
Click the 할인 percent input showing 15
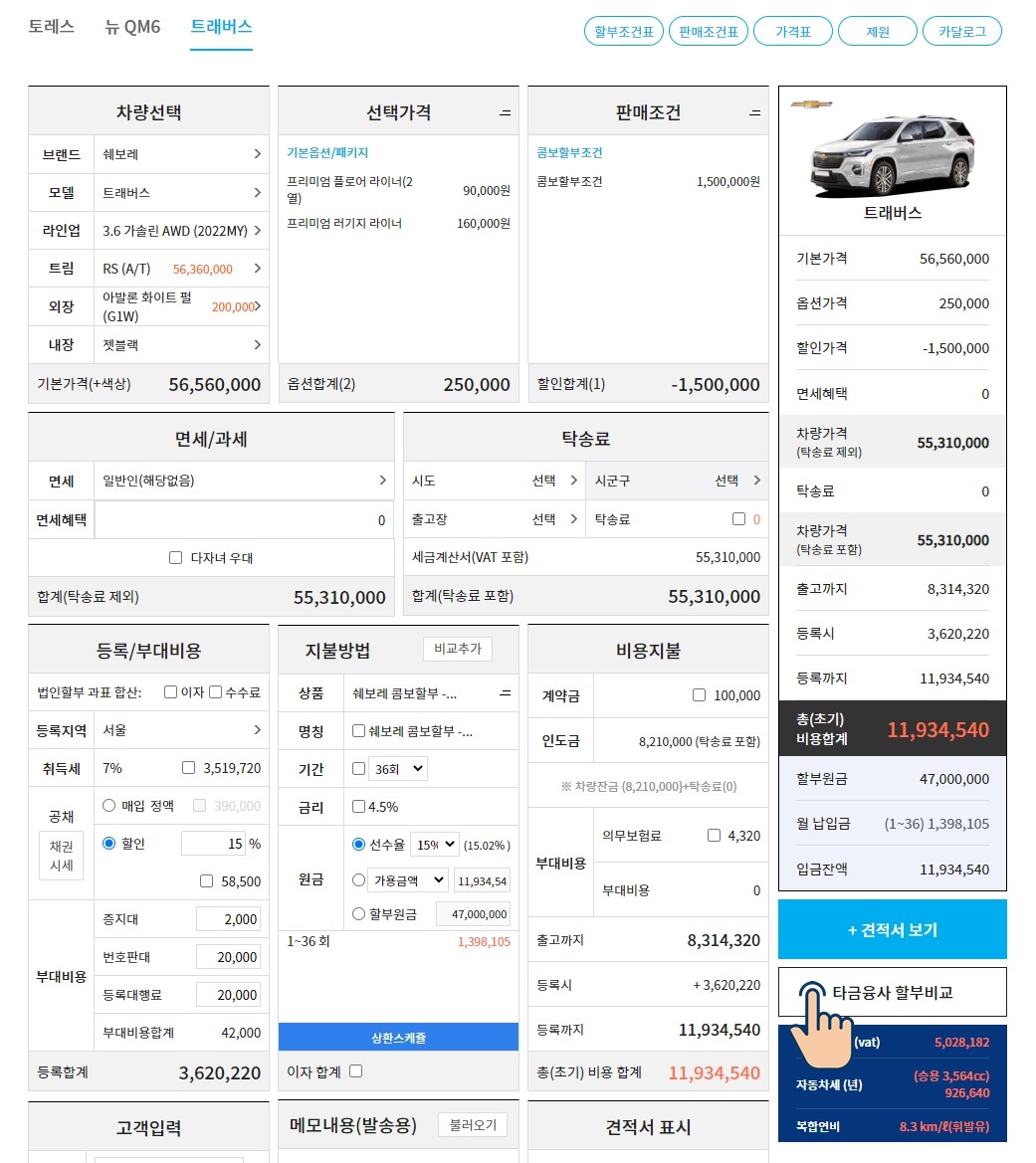[x=213, y=844]
